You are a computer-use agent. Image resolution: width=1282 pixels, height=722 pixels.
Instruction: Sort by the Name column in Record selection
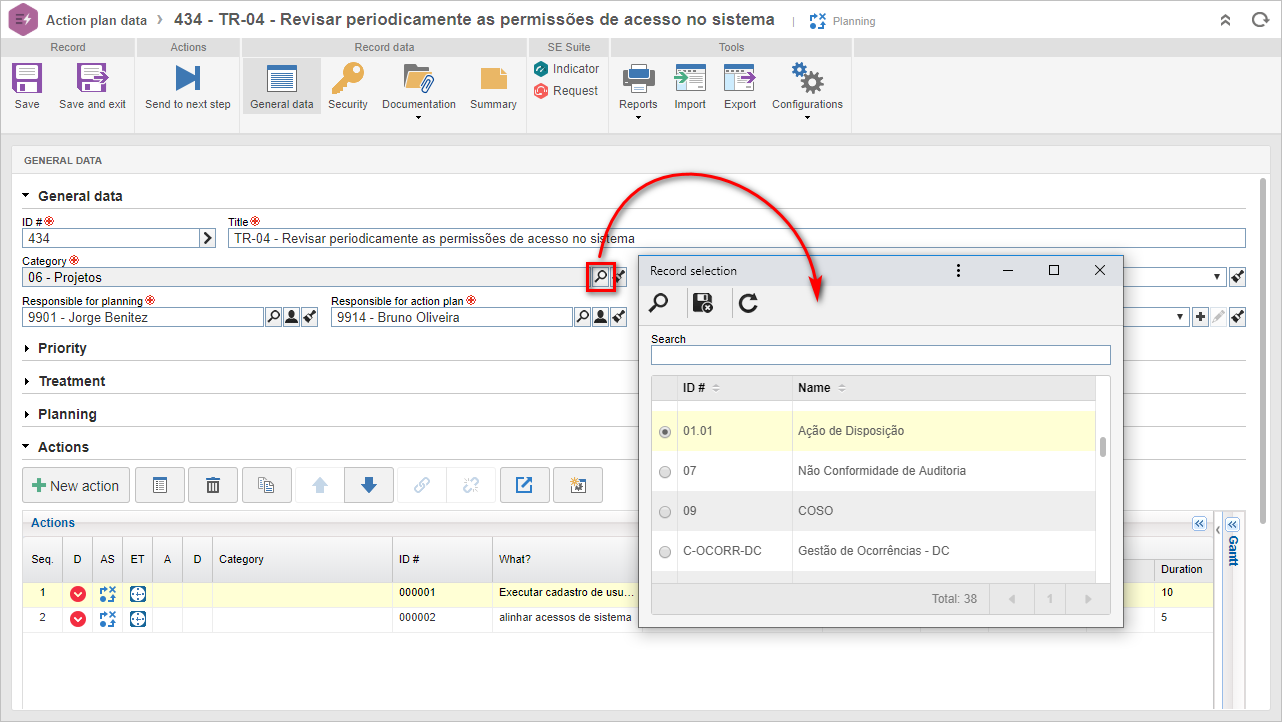coord(943,388)
